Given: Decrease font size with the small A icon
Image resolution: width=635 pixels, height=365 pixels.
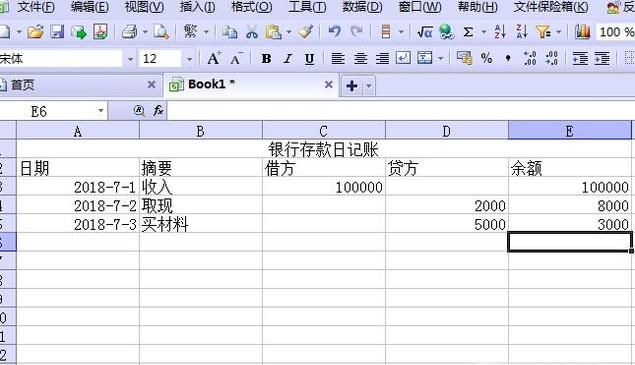Looking at the screenshot, I should (237, 59).
